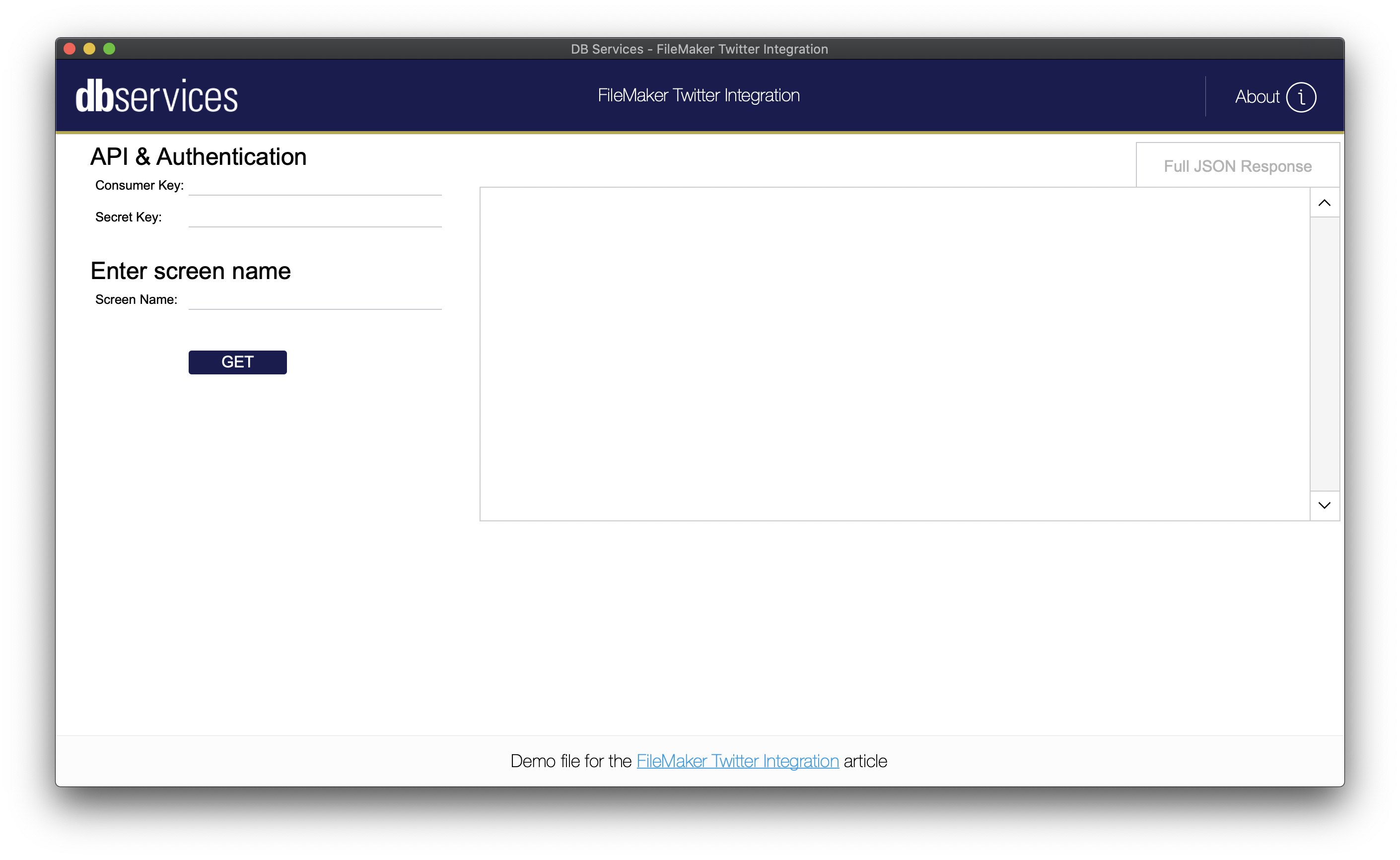This screenshot has height=860, width=1400.
Task: Click inside the JSON response text area
Action: [895, 354]
